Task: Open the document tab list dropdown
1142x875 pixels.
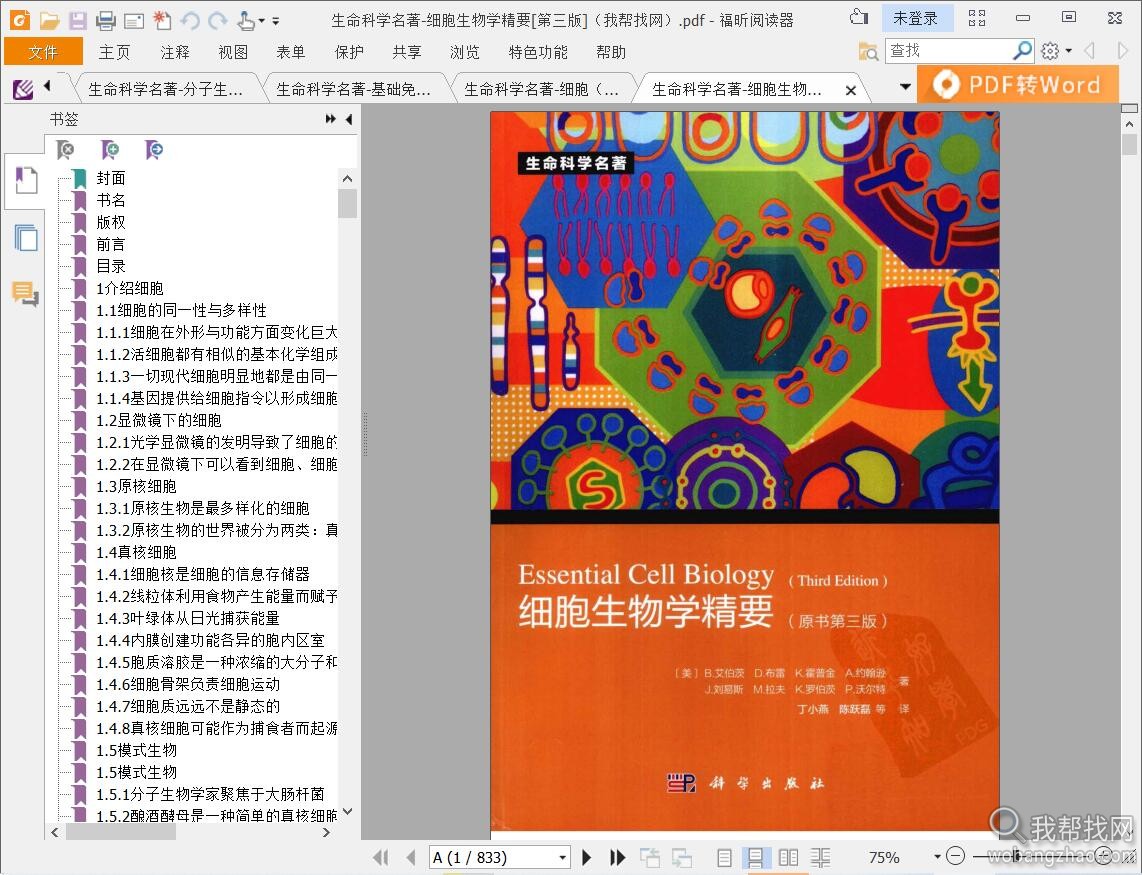Action: tap(905, 87)
